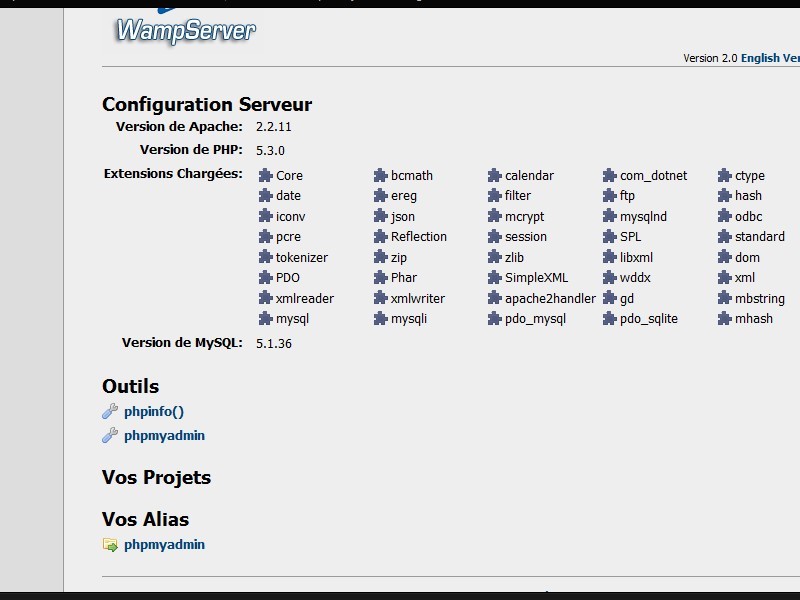Click the 'dom' extension name
Screen dimensions: 800x600
coord(747,257)
